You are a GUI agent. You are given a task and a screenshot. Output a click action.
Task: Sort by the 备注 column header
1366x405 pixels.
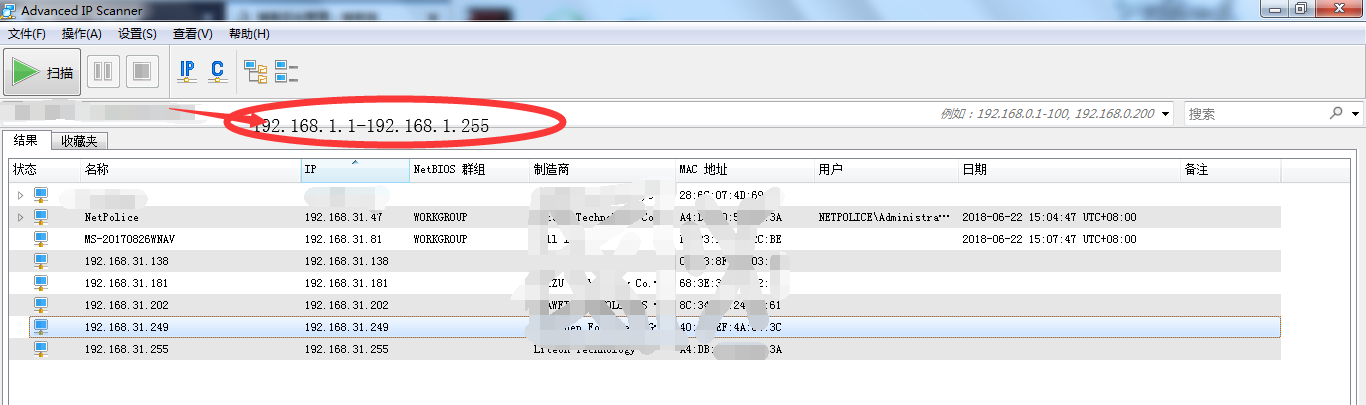tap(1230, 170)
